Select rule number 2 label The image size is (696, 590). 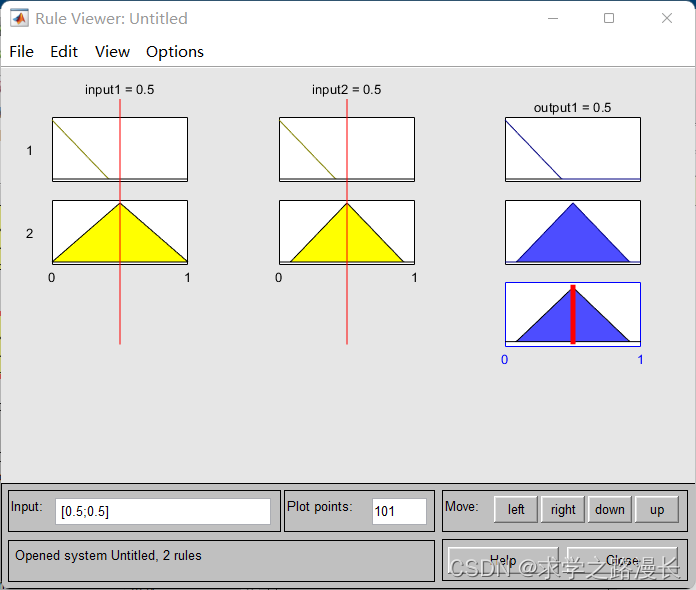point(29,234)
